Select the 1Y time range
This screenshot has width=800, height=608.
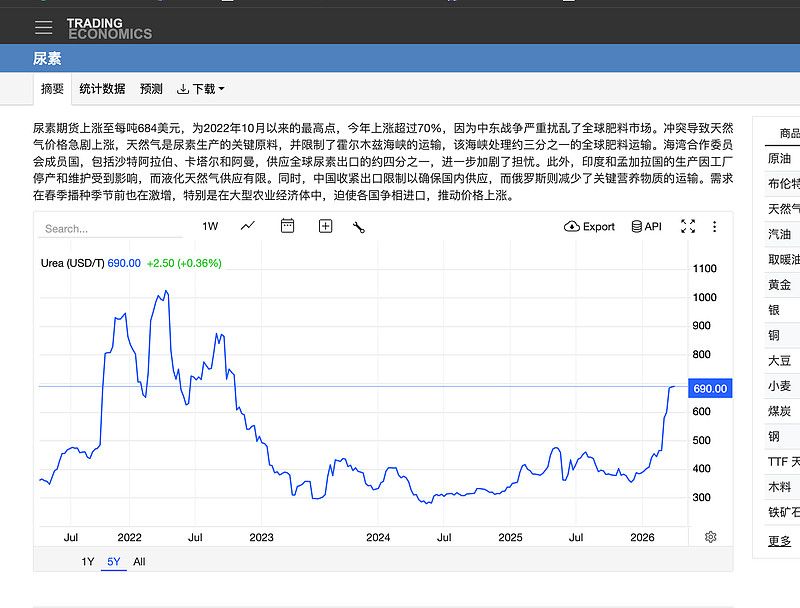pyautogui.click(x=88, y=561)
